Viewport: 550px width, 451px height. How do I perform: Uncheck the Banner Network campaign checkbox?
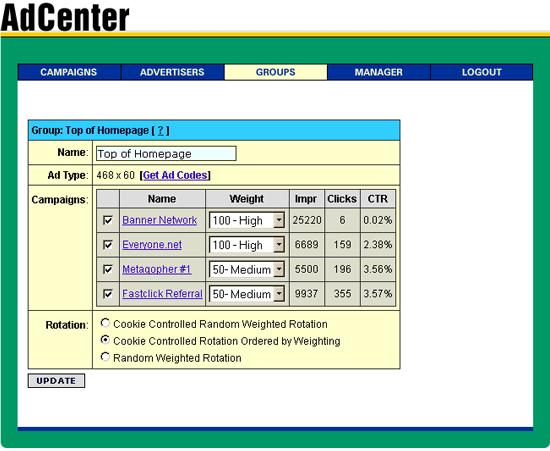coord(108,220)
